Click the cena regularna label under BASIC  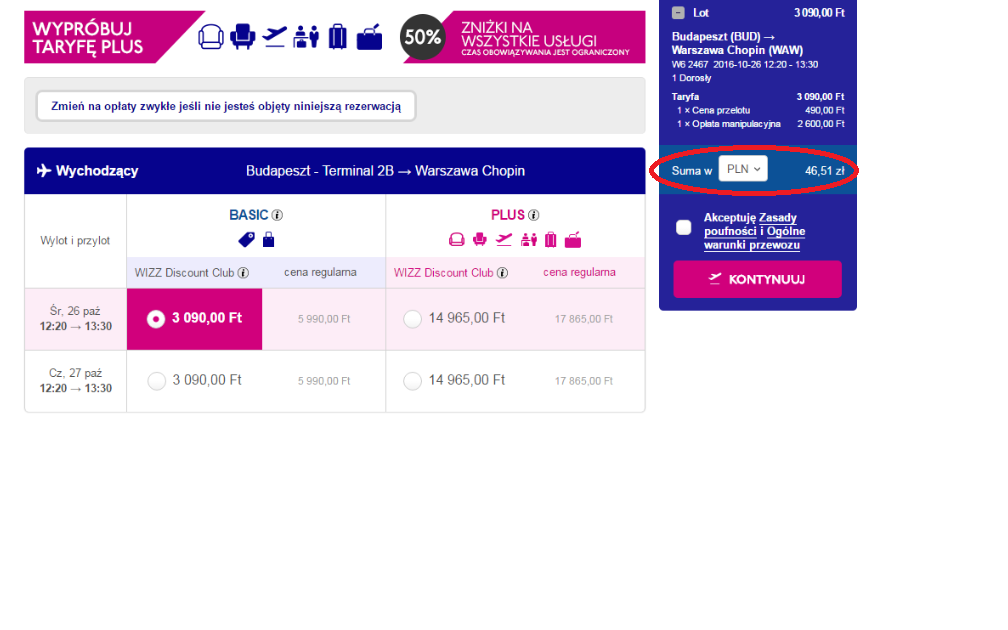[x=320, y=273]
